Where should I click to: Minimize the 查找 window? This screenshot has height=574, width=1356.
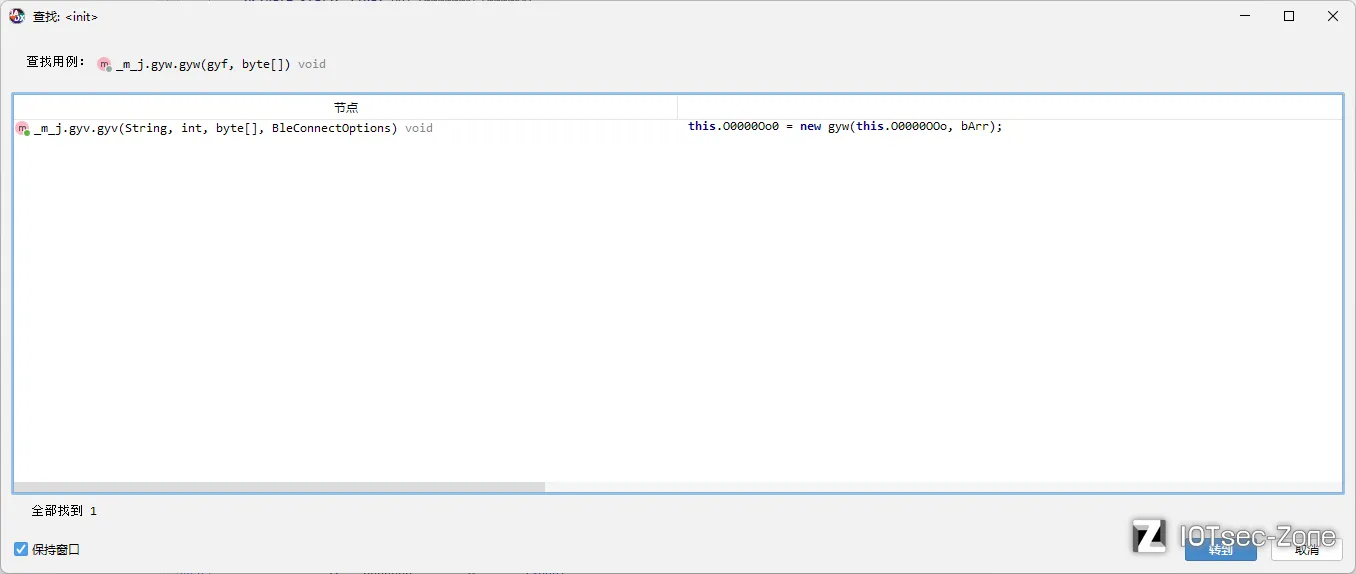(x=1245, y=16)
